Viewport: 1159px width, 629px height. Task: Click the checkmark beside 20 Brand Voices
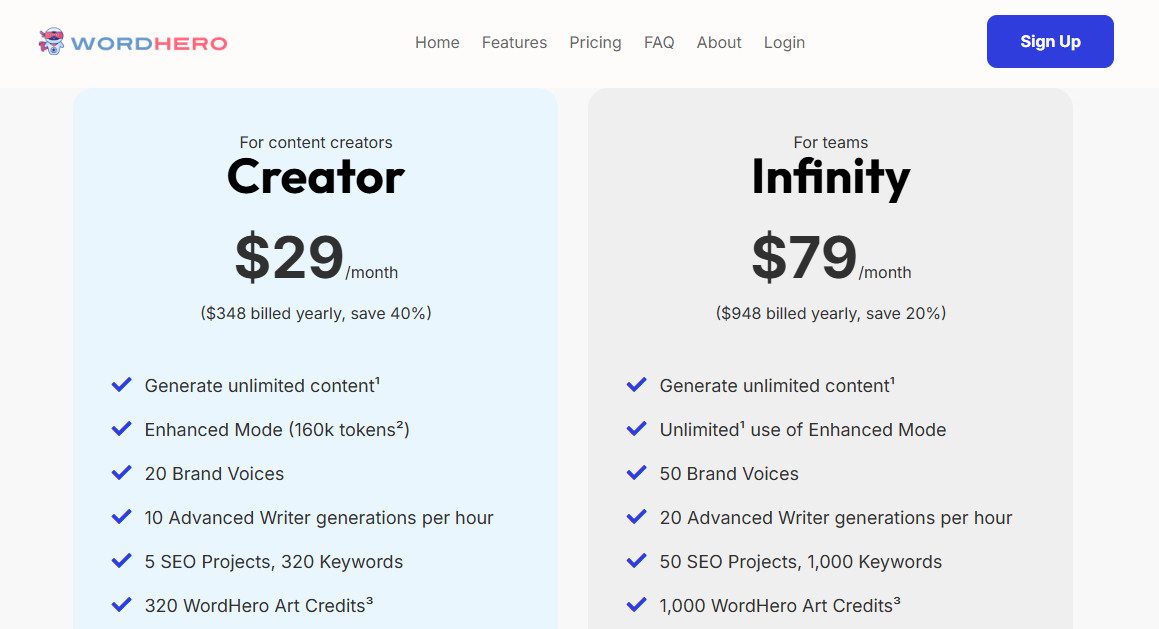pyautogui.click(x=122, y=472)
